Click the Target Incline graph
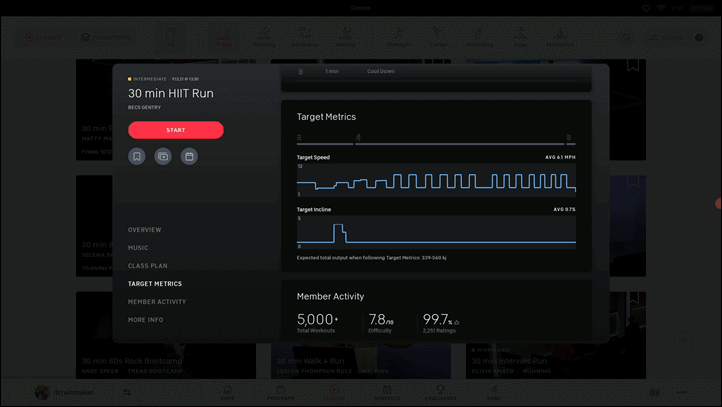The height and width of the screenshot is (407, 722). tap(436, 233)
